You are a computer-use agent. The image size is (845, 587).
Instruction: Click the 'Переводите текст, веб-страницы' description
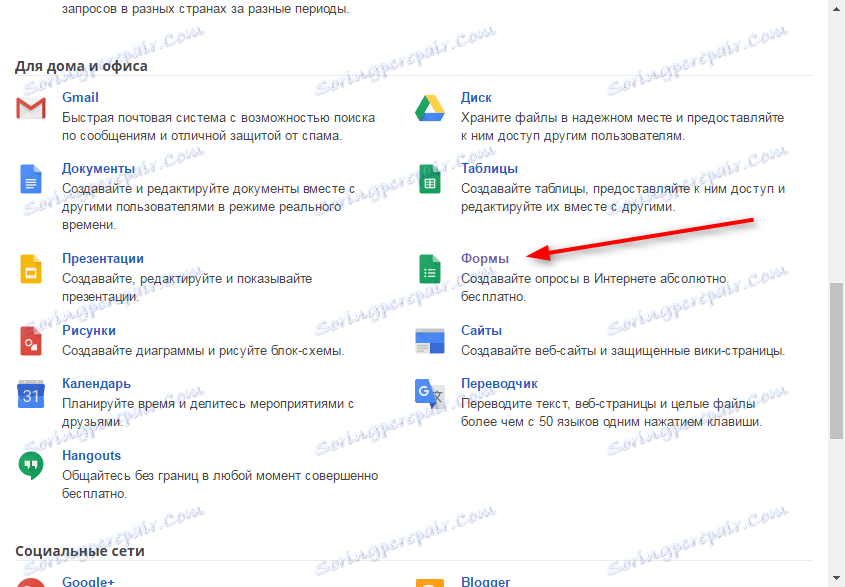612,412
